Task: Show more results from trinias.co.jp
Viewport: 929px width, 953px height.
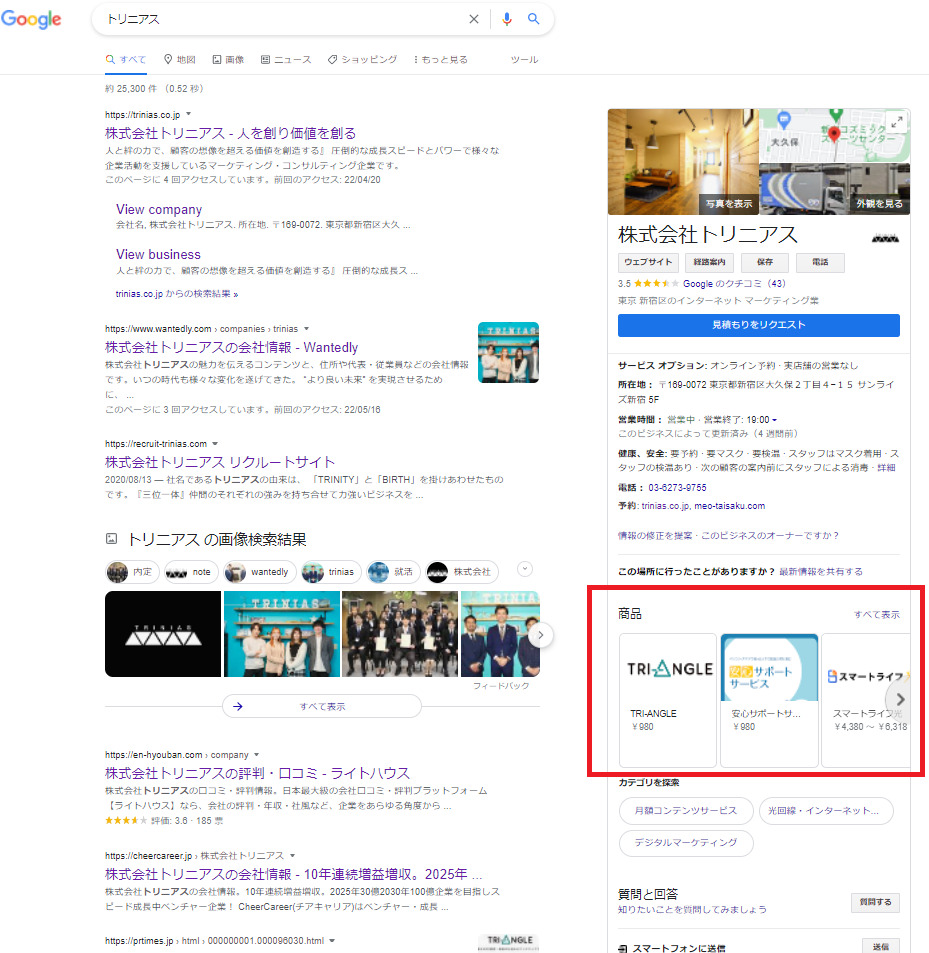Action: pyautogui.click(x=177, y=294)
